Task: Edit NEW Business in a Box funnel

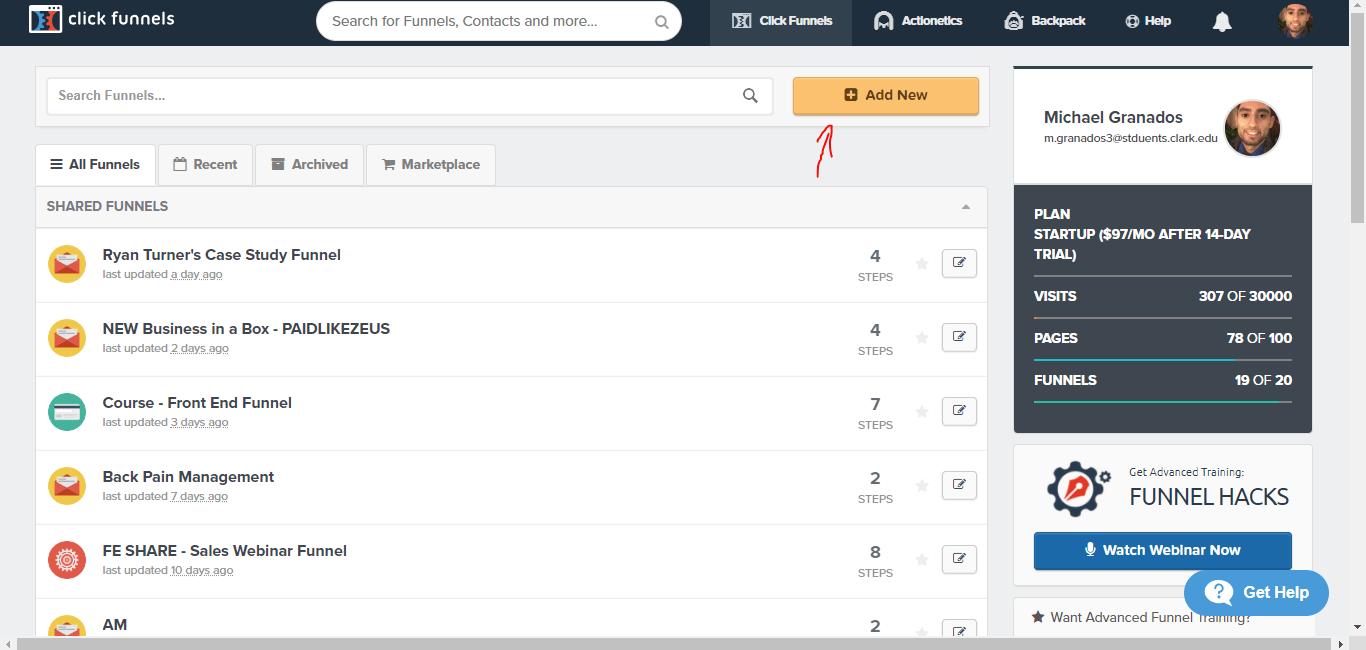Action: pos(959,337)
